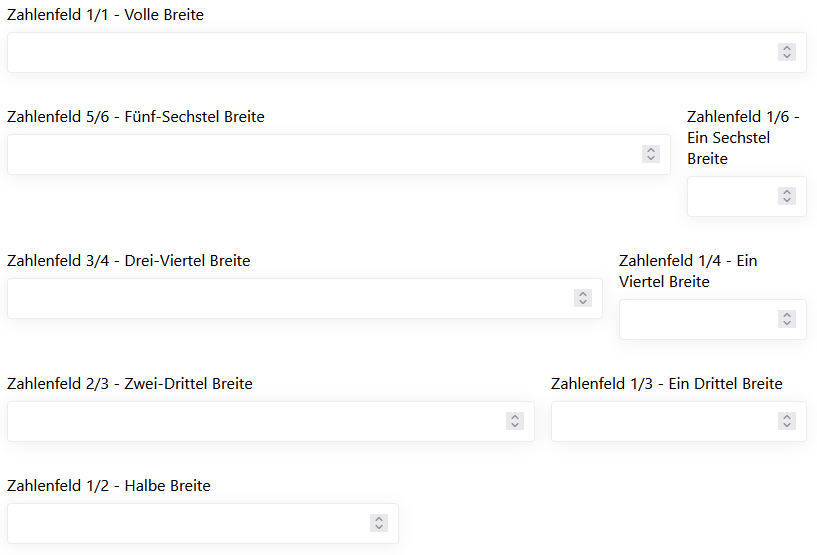Click the stepper in the Halbe Breite field

[379, 523]
